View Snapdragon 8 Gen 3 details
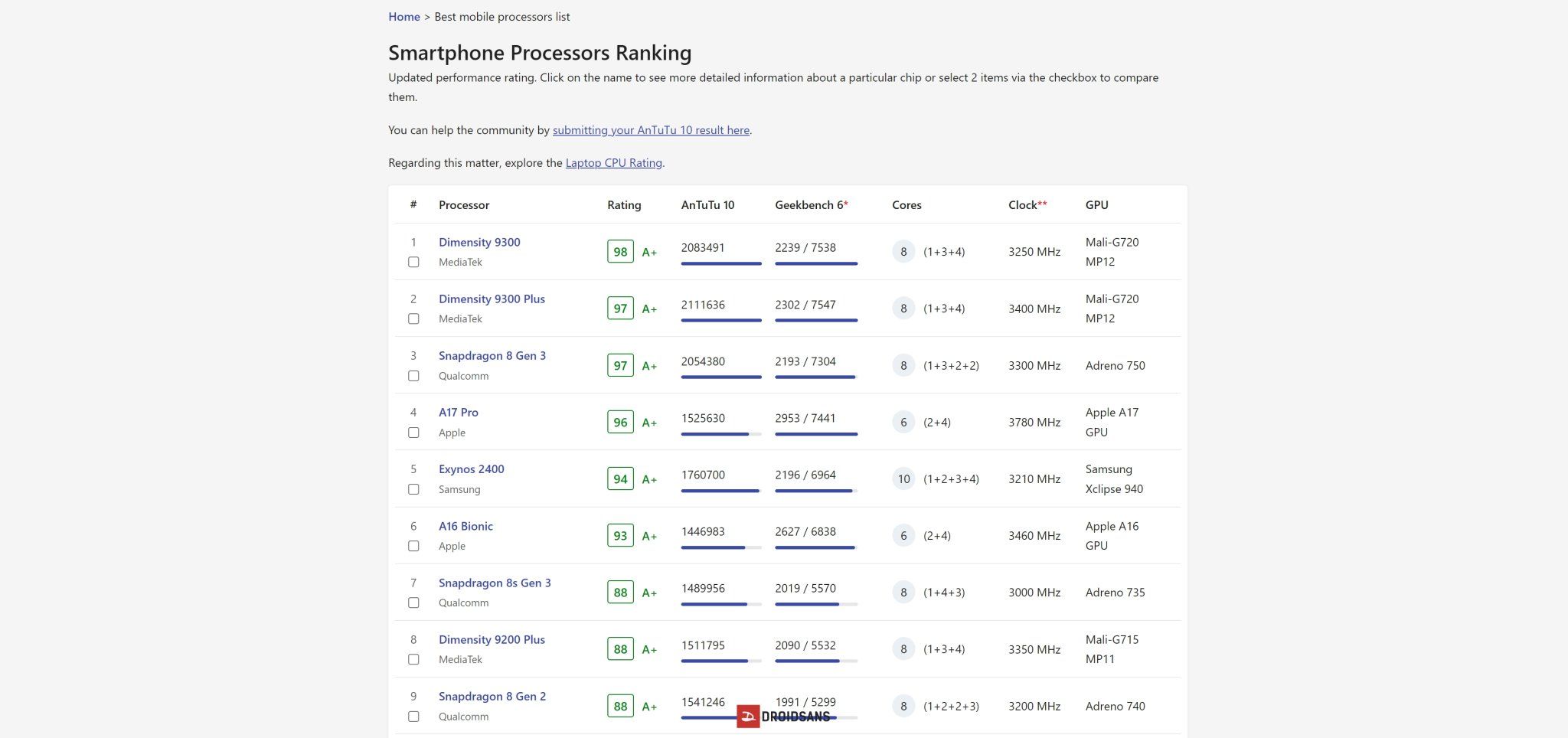The width and height of the screenshot is (1568, 738). tap(492, 356)
